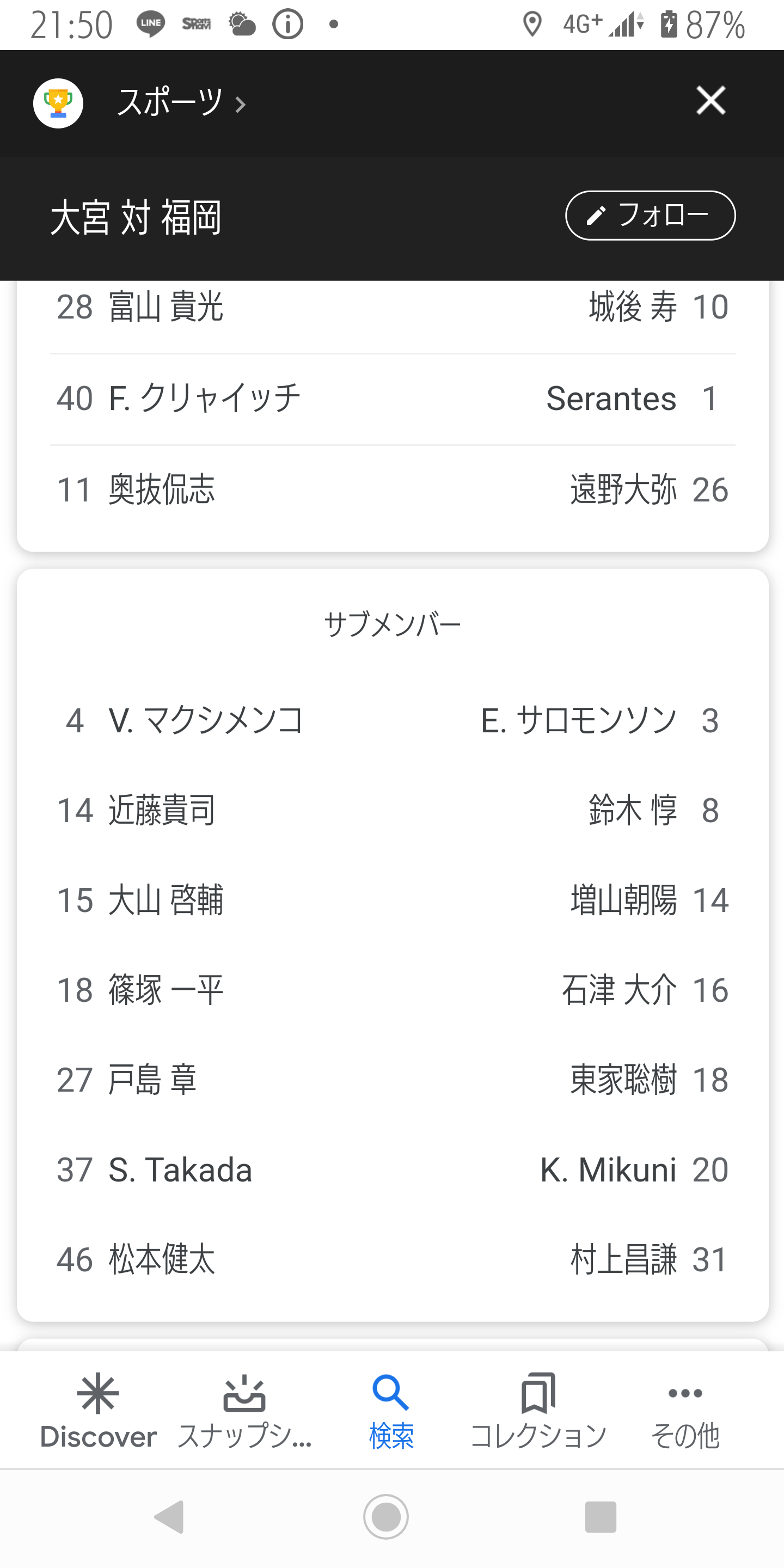784x1568 pixels.
Task: Tap the LINE notification icon in status bar
Action: tap(150, 24)
